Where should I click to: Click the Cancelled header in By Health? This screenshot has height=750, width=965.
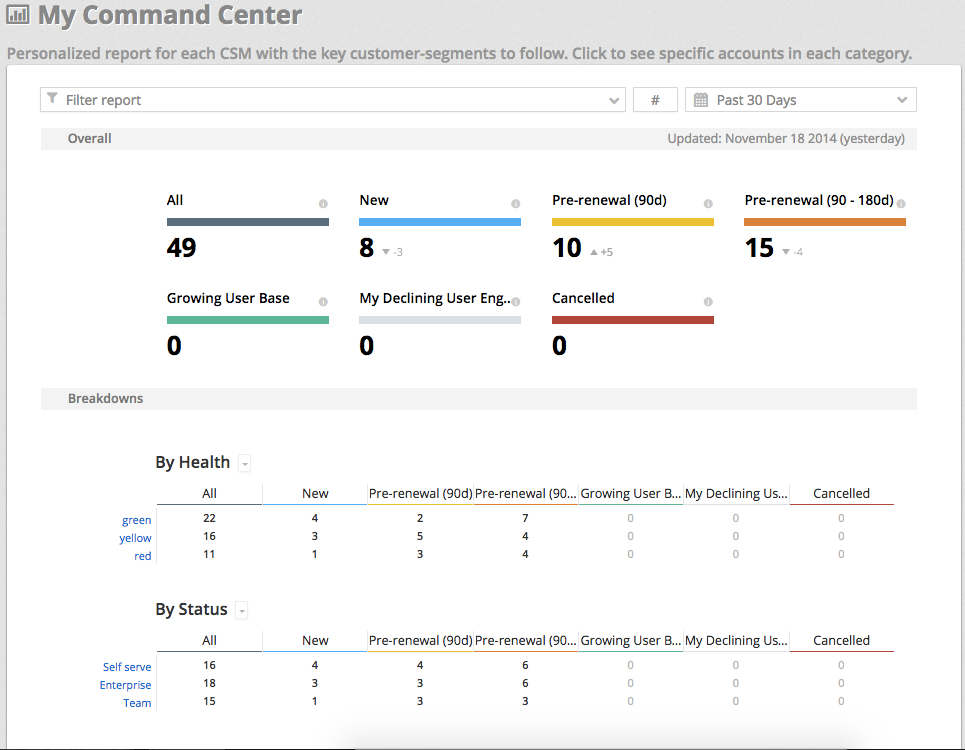(841, 493)
